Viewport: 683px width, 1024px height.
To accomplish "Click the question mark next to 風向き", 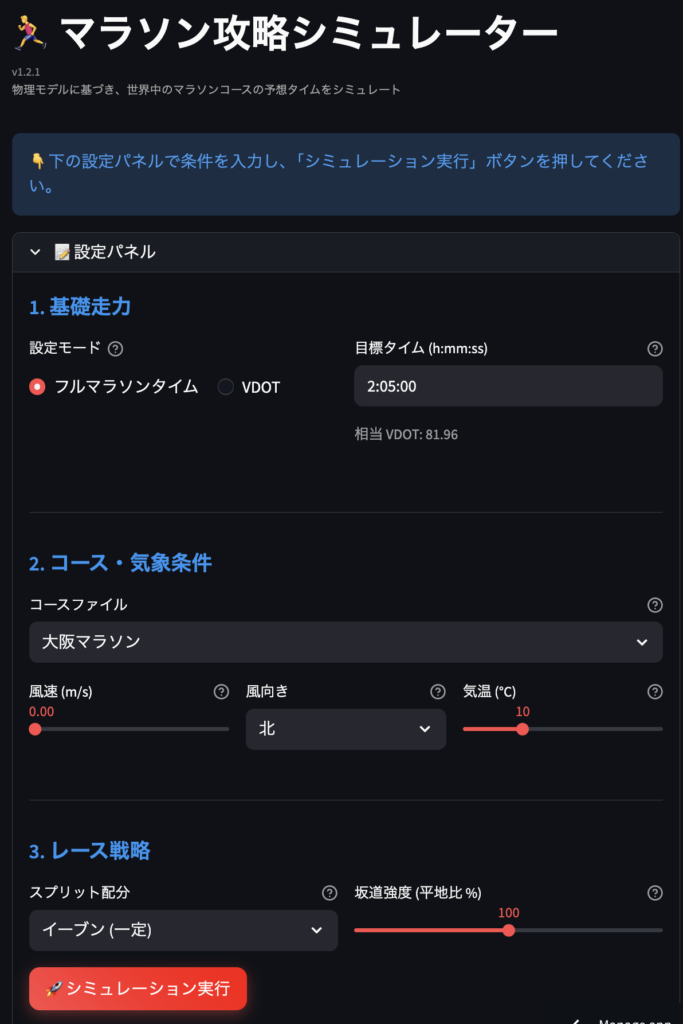I will [437, 691].
